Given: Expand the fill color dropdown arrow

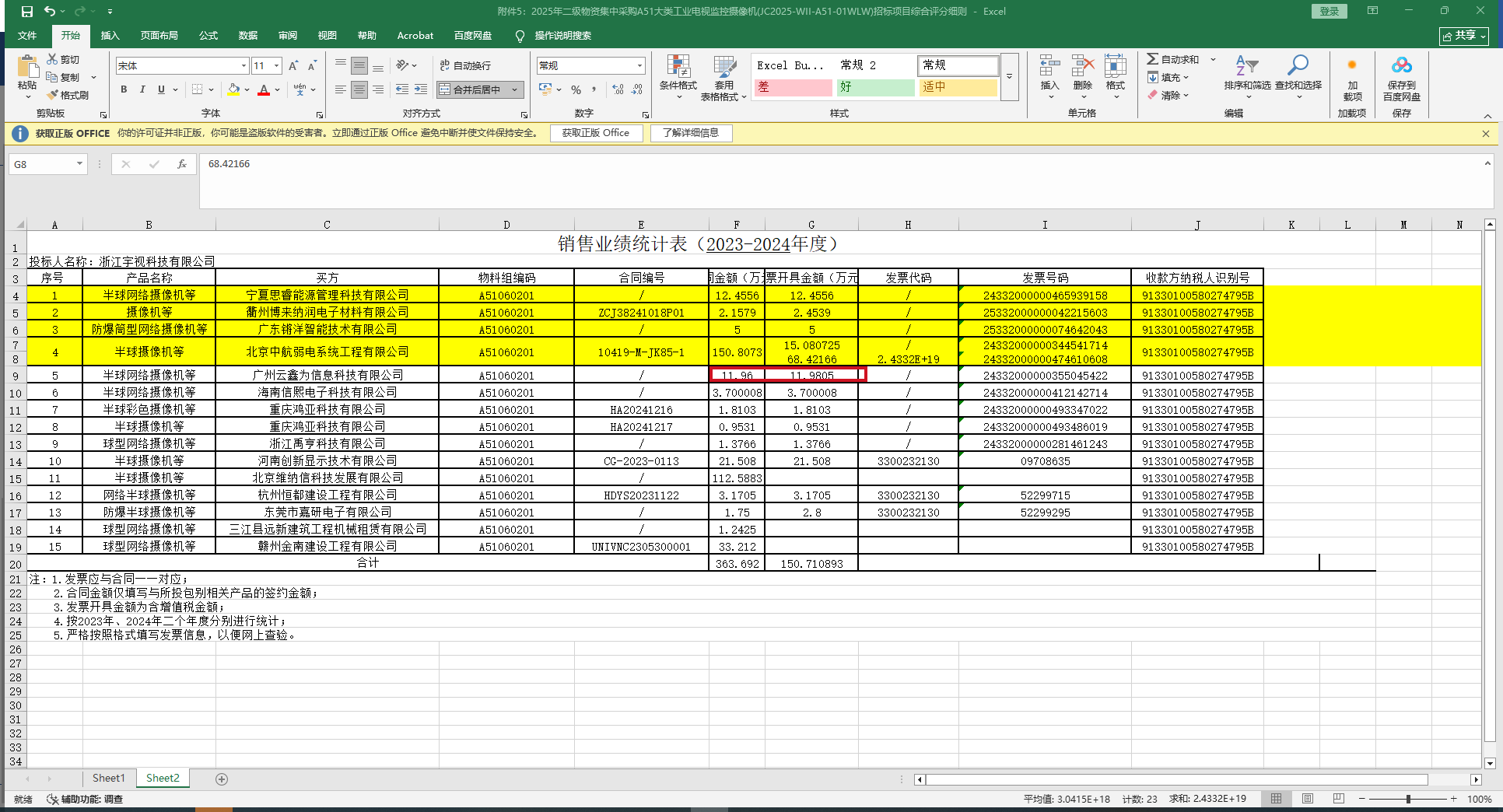Looking at the screenshot, I should pyautogui.click(x=247, y=89).
